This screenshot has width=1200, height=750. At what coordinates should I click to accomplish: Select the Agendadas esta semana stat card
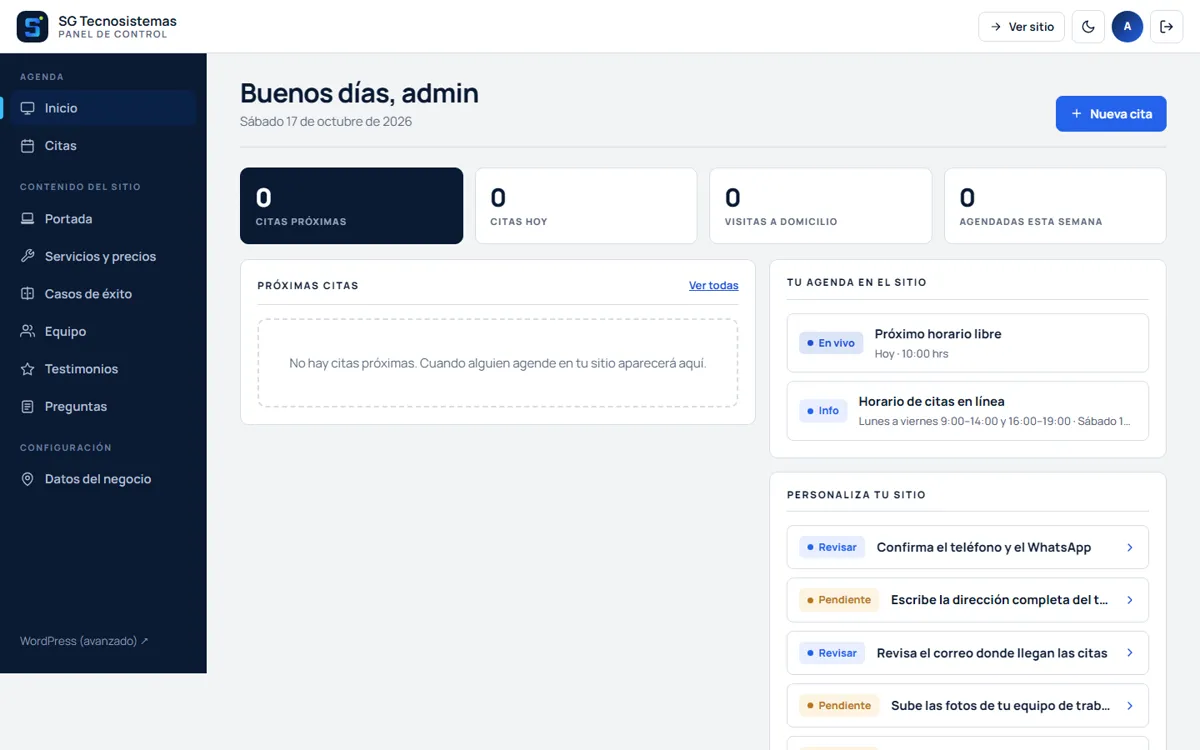pyautogui.click(x=1055, y=206)
